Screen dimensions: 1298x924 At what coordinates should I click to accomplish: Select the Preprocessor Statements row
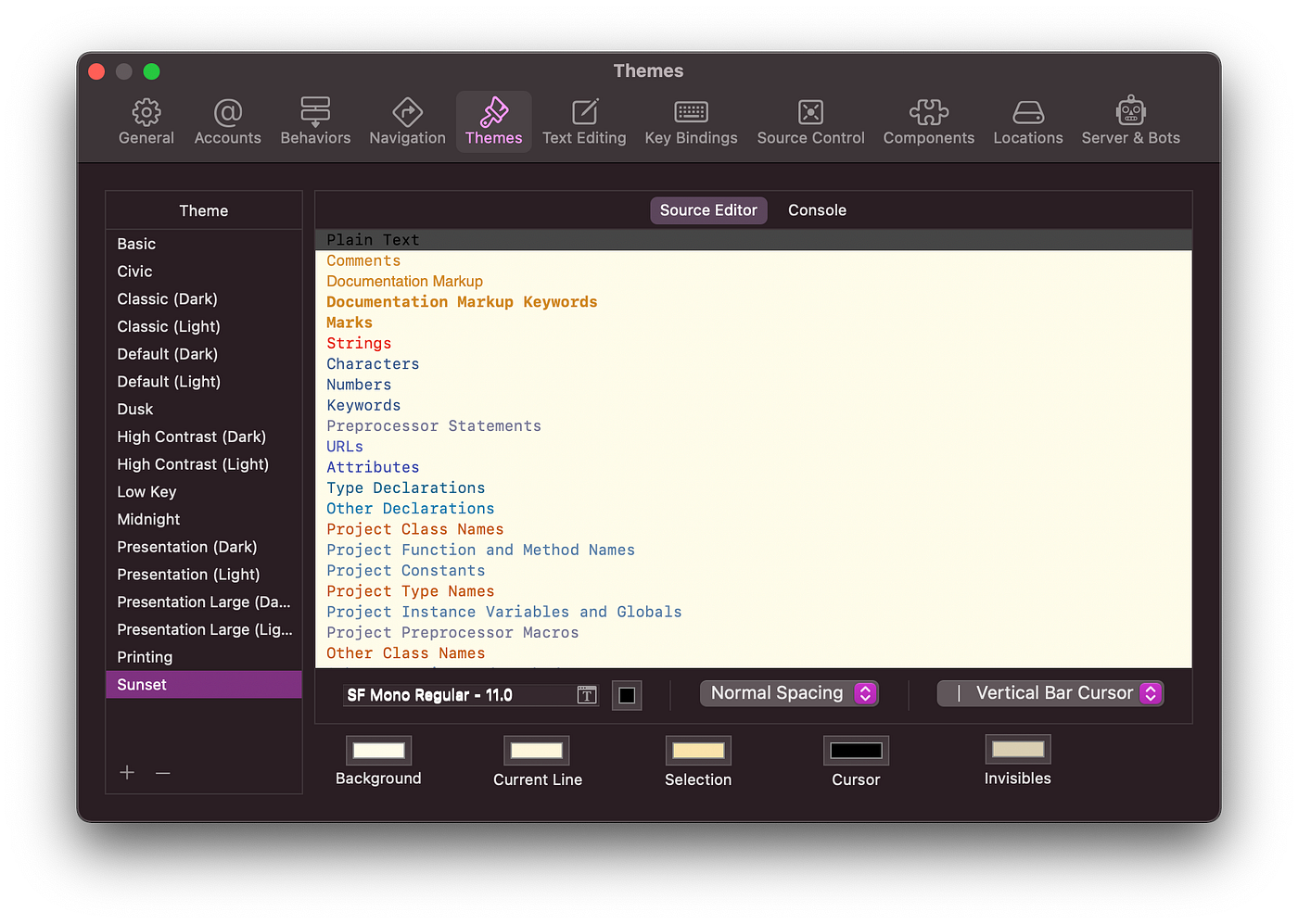coord(753,426)
